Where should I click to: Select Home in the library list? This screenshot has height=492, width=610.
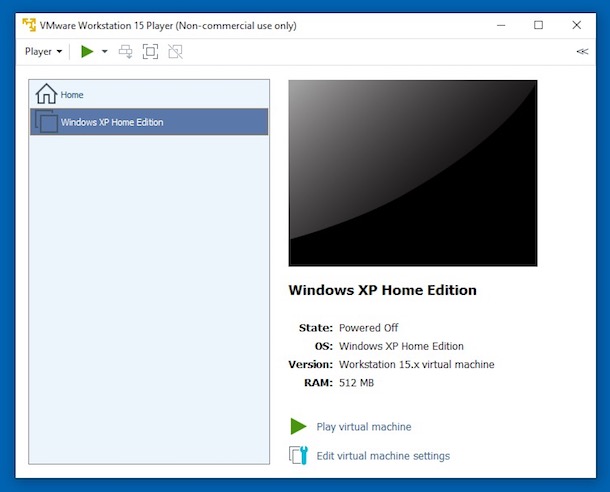(x=149, y=95)
